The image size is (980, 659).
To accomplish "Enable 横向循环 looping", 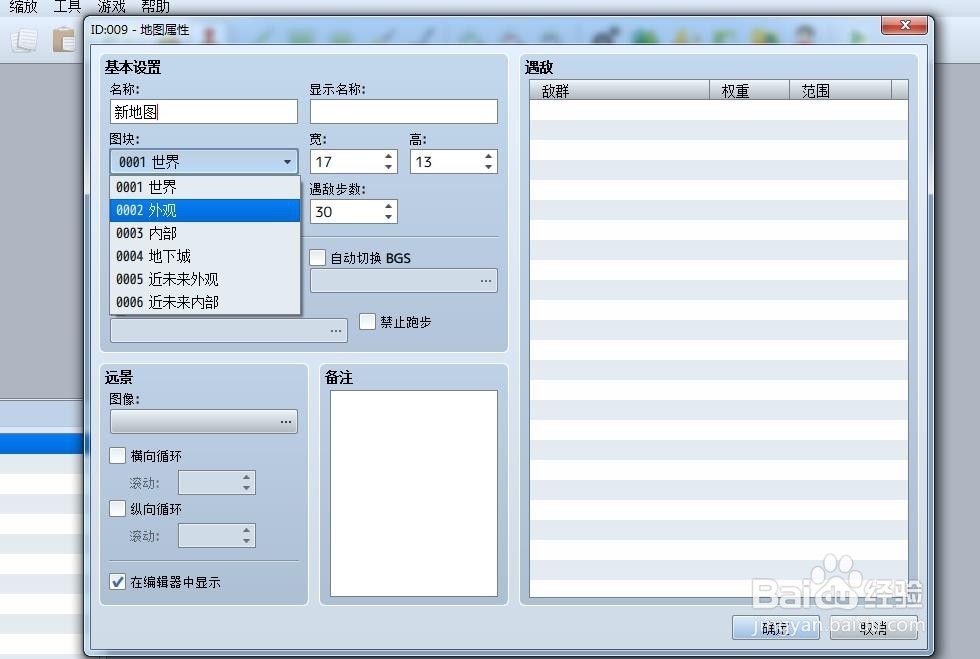I will pyautogui.click(x=117, y=455).
